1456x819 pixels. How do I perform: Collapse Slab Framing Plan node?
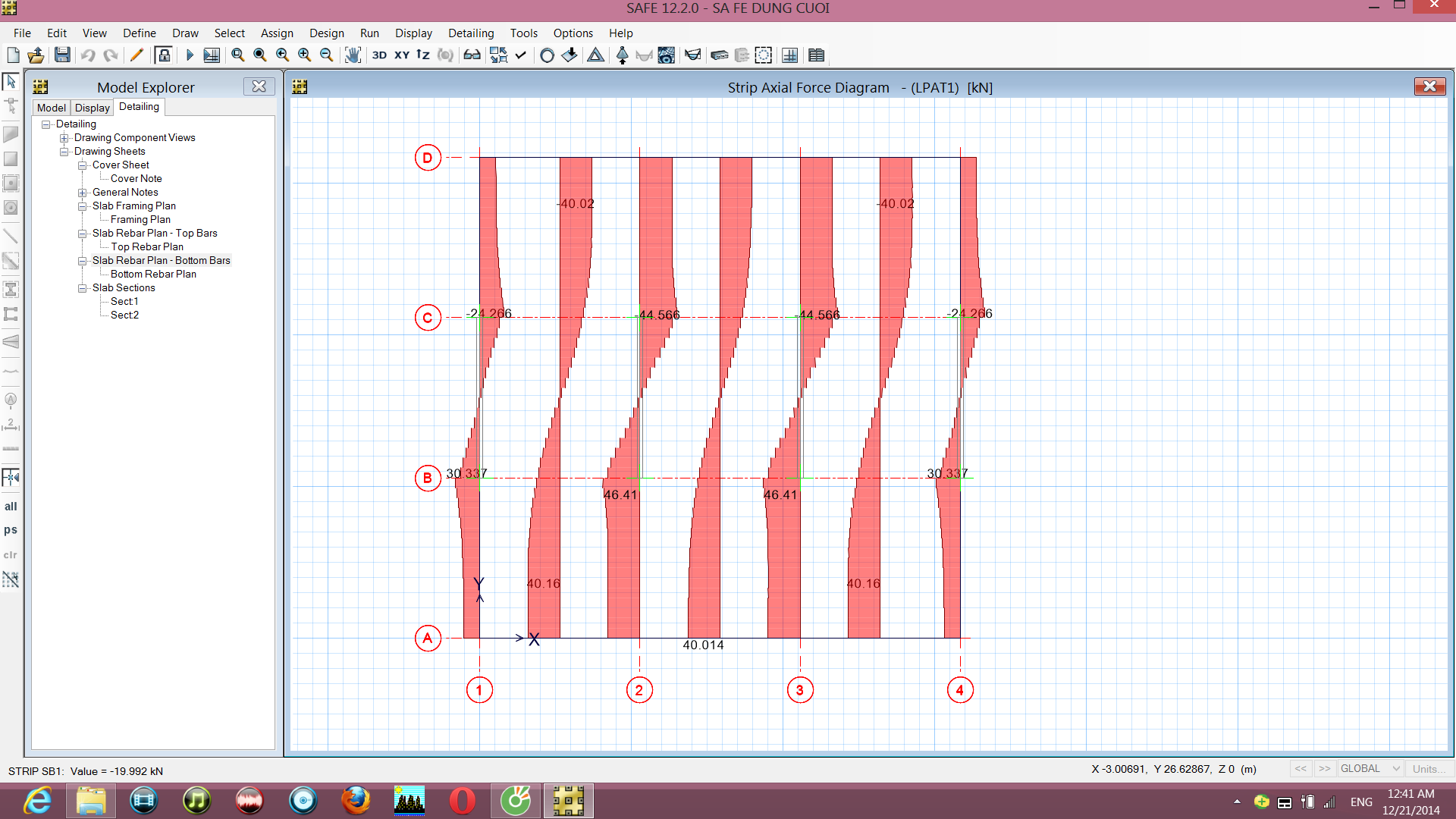[x=83, y=206]
